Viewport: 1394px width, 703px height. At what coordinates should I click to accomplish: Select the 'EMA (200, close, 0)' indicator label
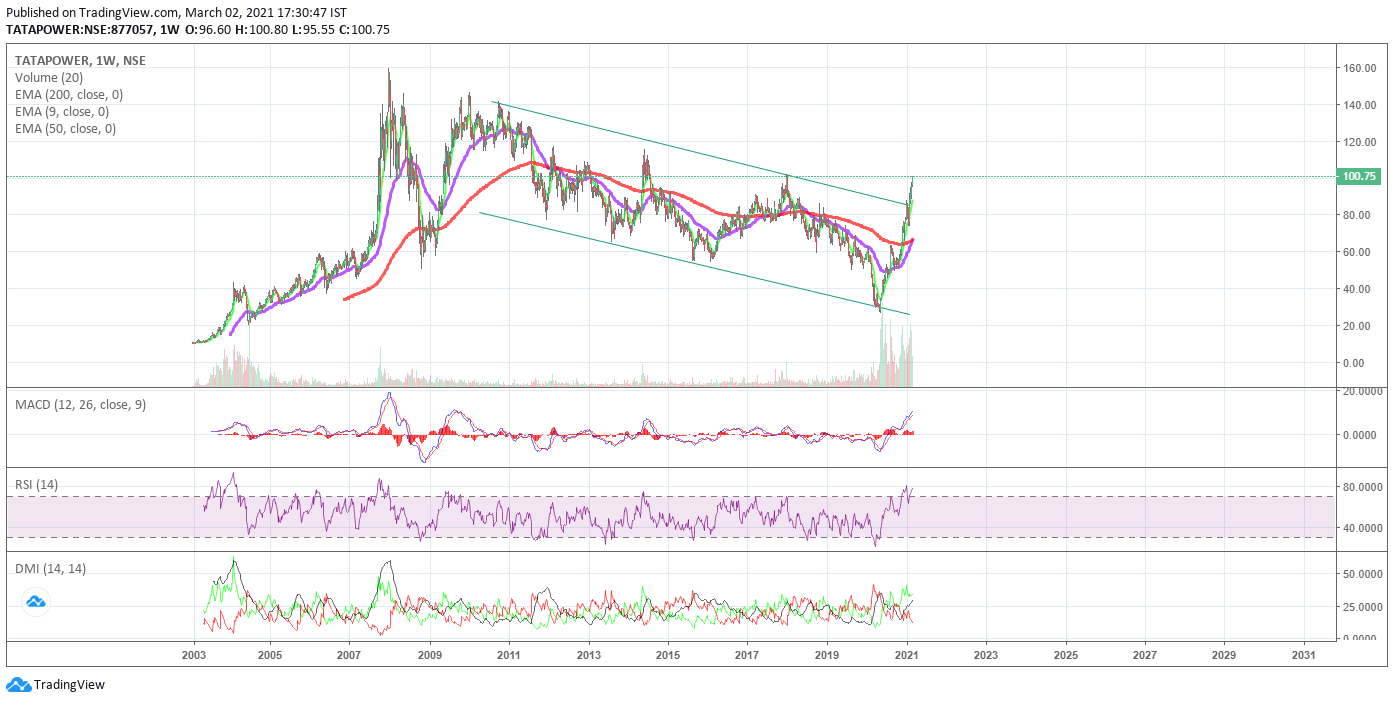click(x=69, y=94)
